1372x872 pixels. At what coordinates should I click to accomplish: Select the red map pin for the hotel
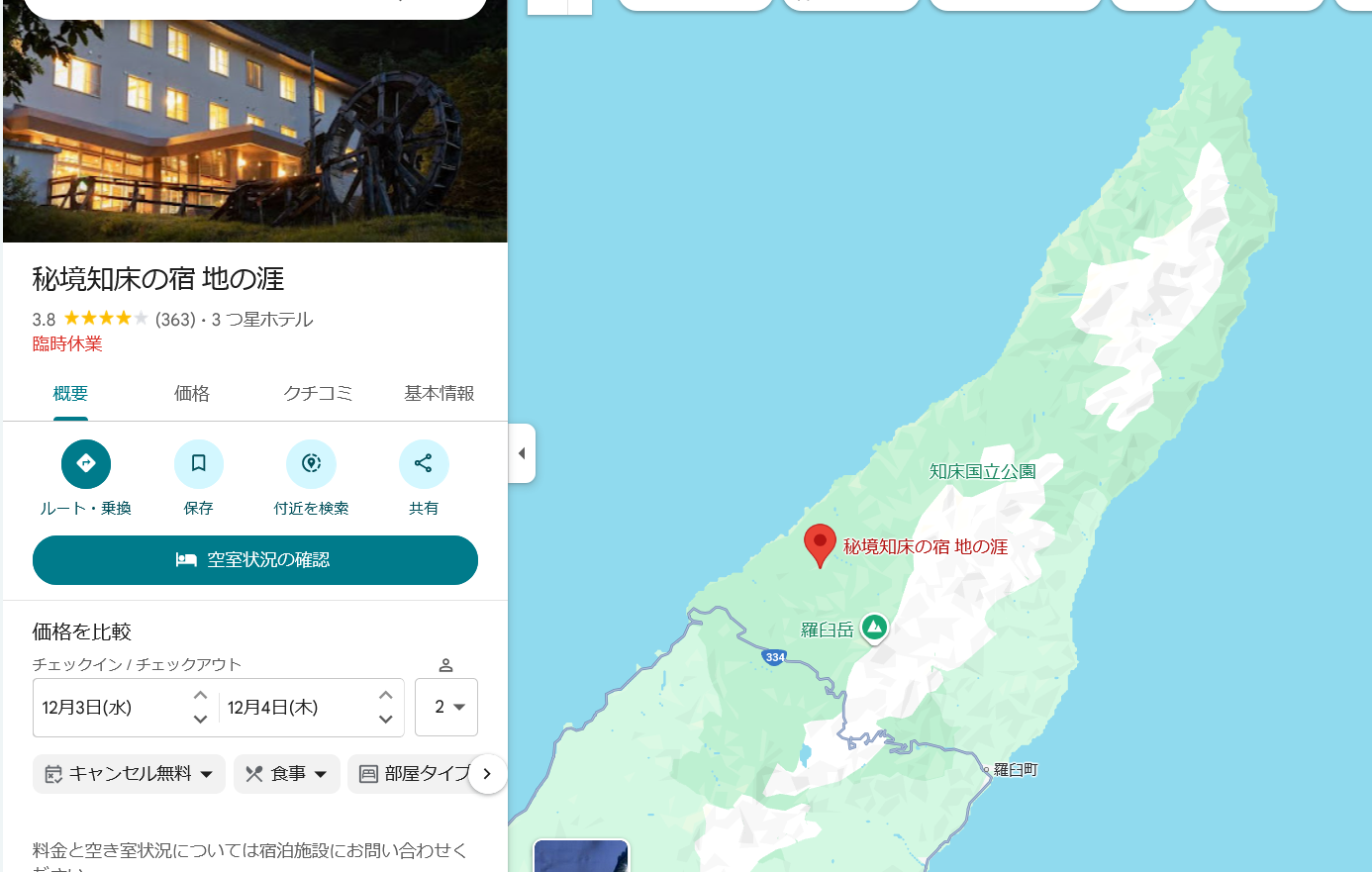tap(820, 545)
